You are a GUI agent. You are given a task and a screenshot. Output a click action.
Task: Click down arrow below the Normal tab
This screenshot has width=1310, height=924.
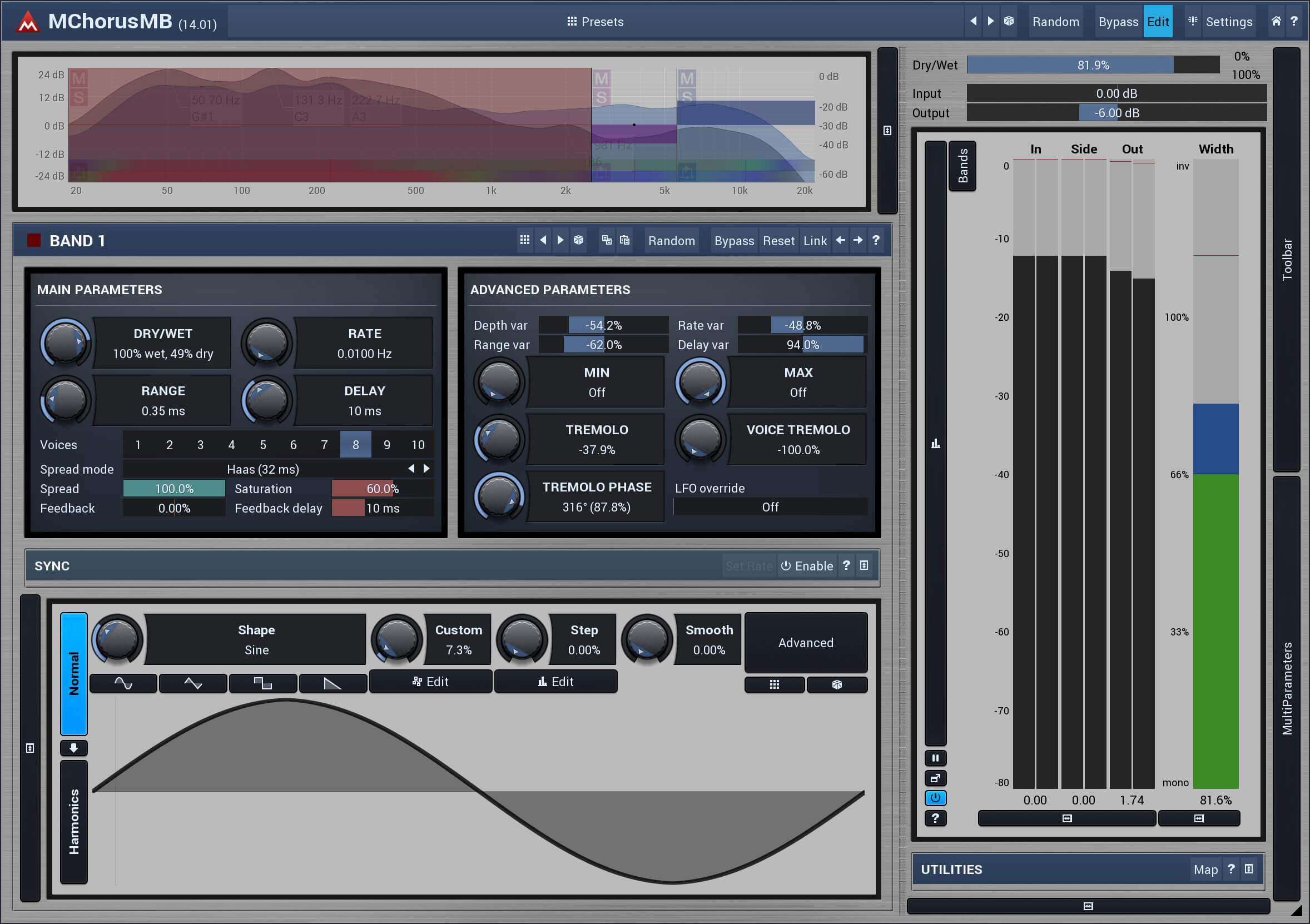73,748
